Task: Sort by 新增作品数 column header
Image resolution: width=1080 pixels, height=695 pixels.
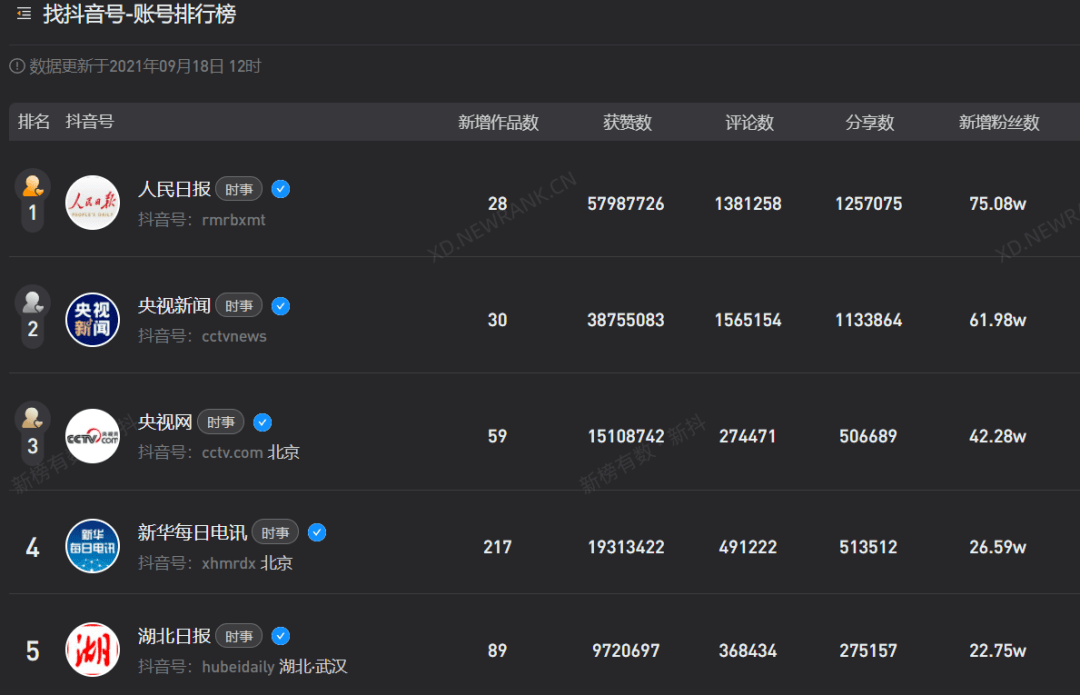Action: tap(498, 123)
